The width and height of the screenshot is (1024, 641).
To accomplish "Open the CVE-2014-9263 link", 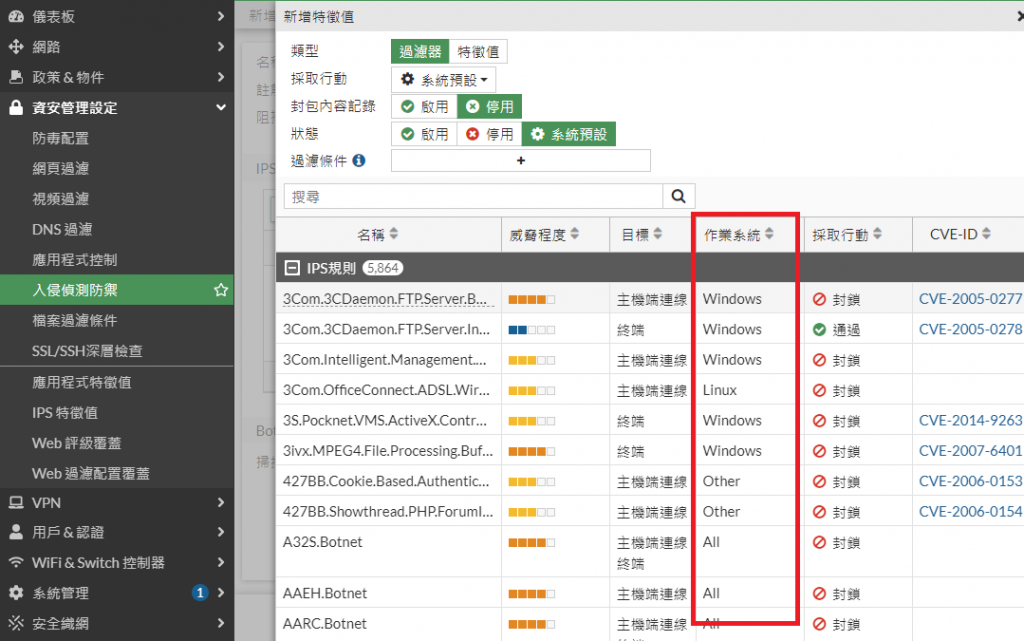I will [969, 421].
